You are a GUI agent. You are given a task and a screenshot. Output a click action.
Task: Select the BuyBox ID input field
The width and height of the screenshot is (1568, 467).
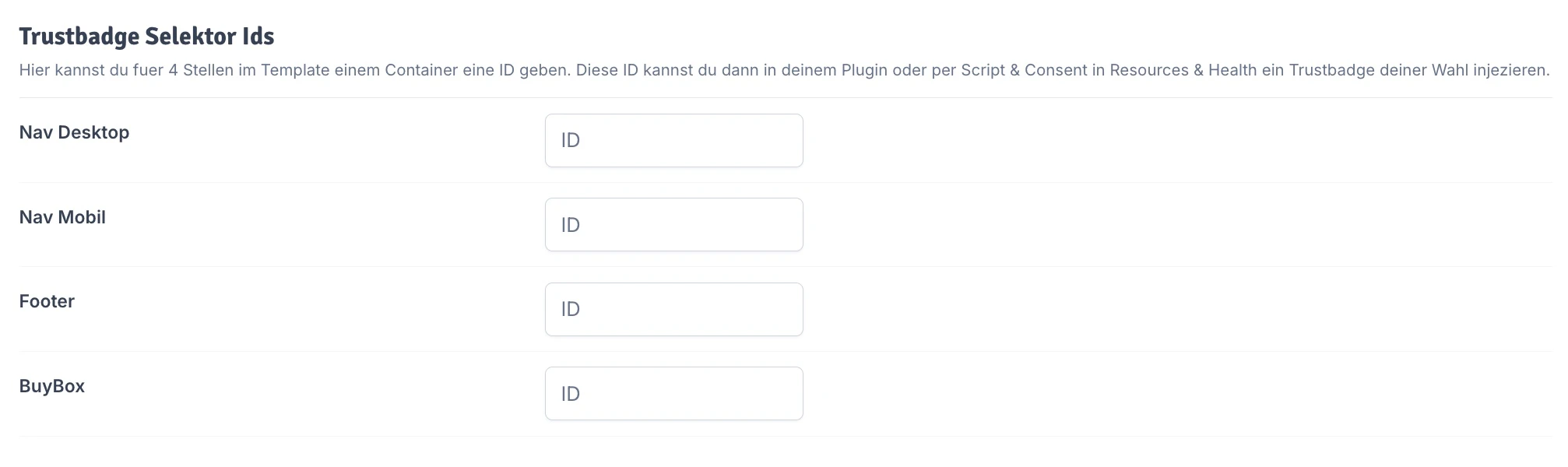point(674,393)
